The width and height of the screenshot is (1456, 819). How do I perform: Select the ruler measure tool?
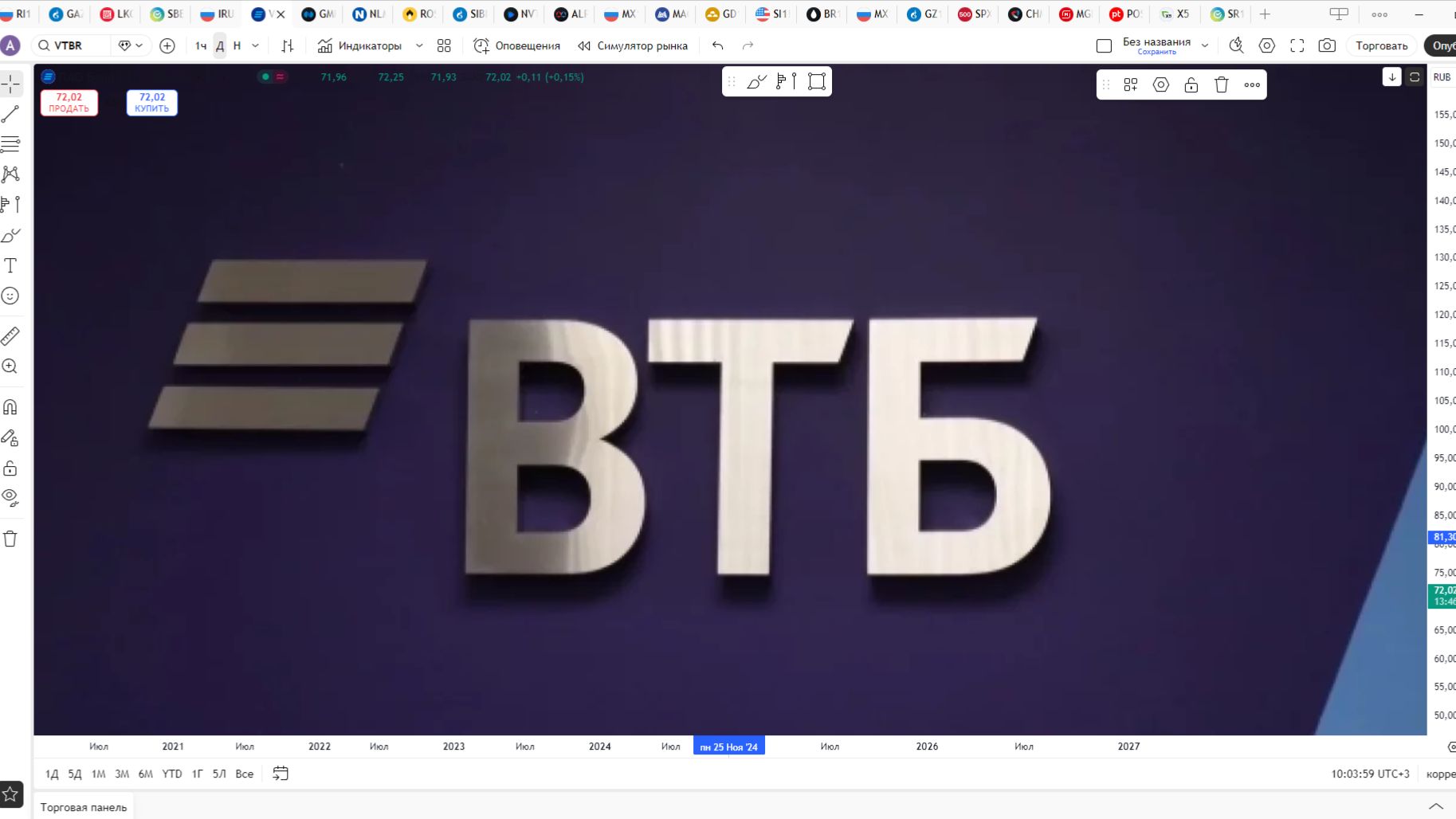pos(10,336)
